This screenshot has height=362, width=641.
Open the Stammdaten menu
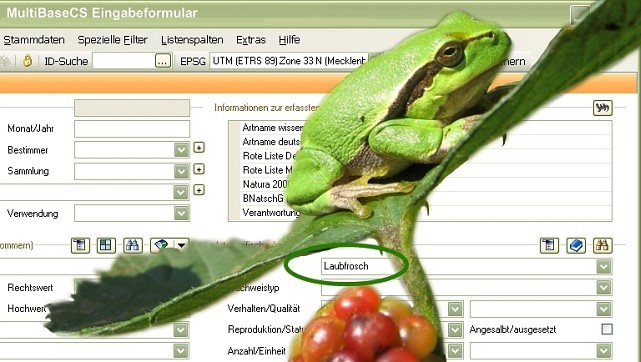tap(34, 40)
